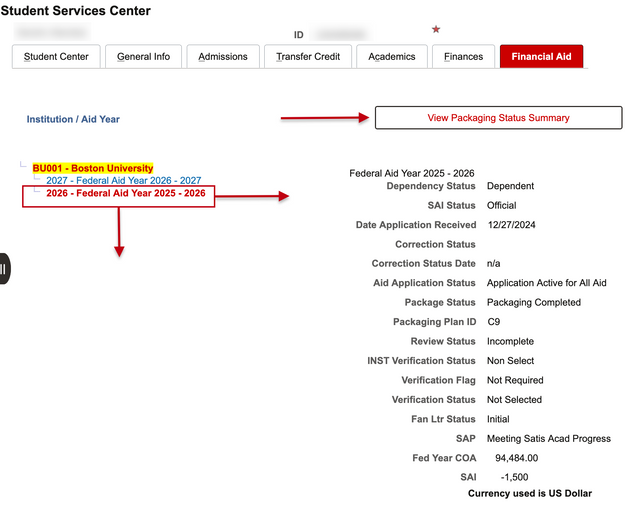Click the red star icon beside the ID
The height and width of the screenshot is (506, 636).
[x=436, y=29]
